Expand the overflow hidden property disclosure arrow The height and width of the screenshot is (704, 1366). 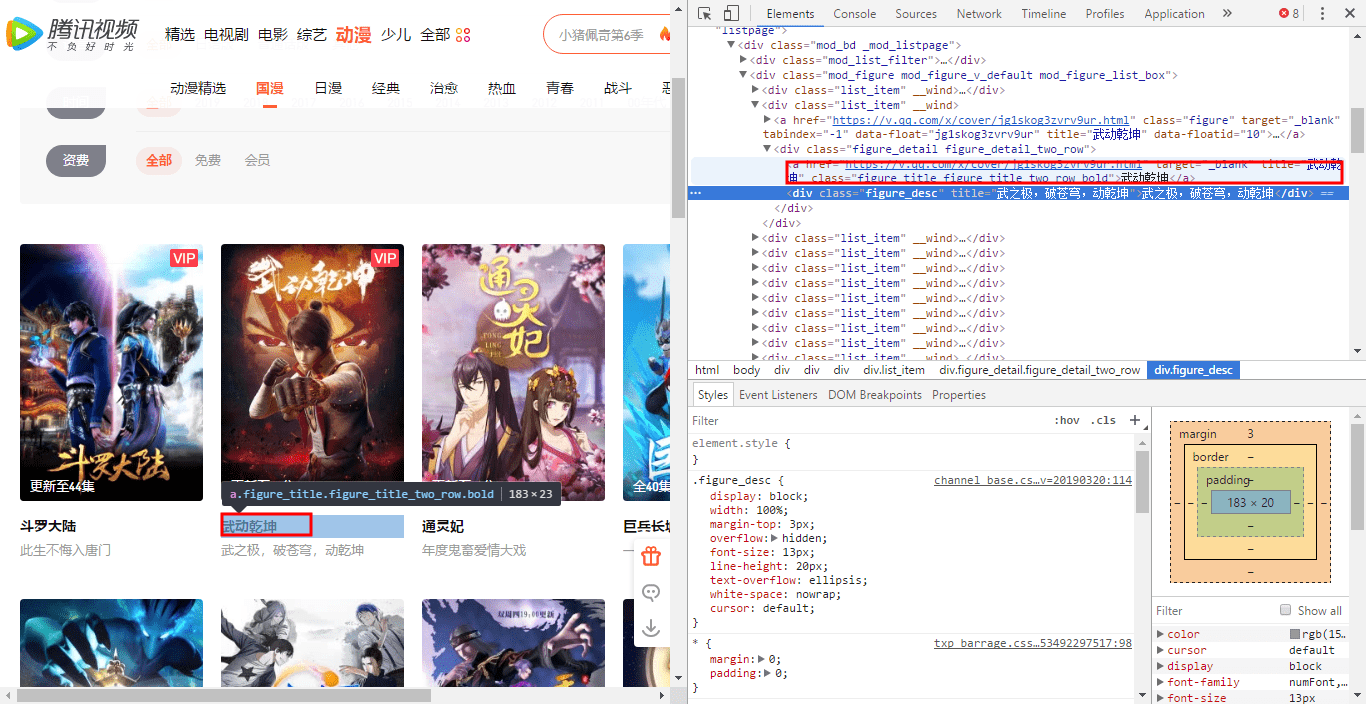pos(772,539)
